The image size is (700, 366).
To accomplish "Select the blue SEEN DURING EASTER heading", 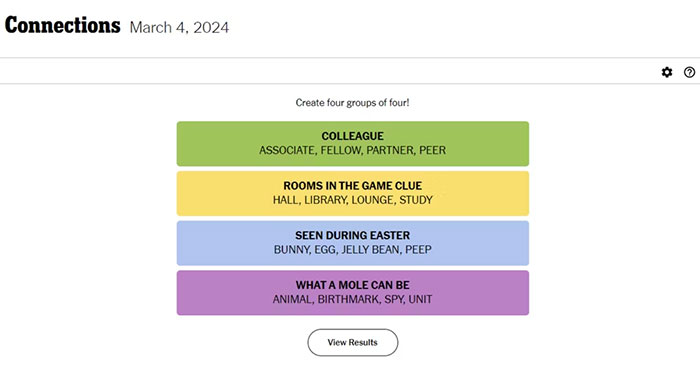I will (x=353, y=235).
